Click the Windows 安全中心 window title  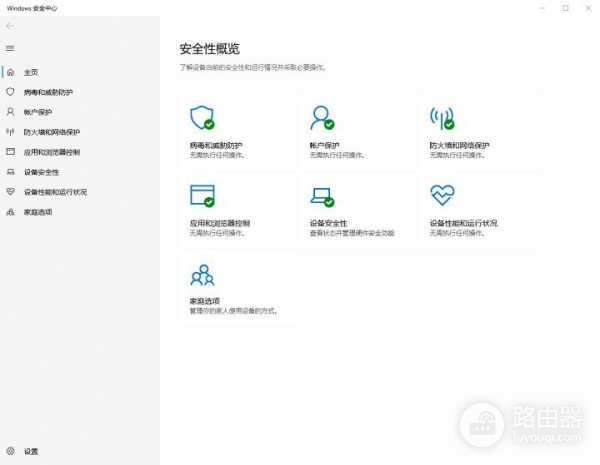pyautogui.click(x=32, y=8)
